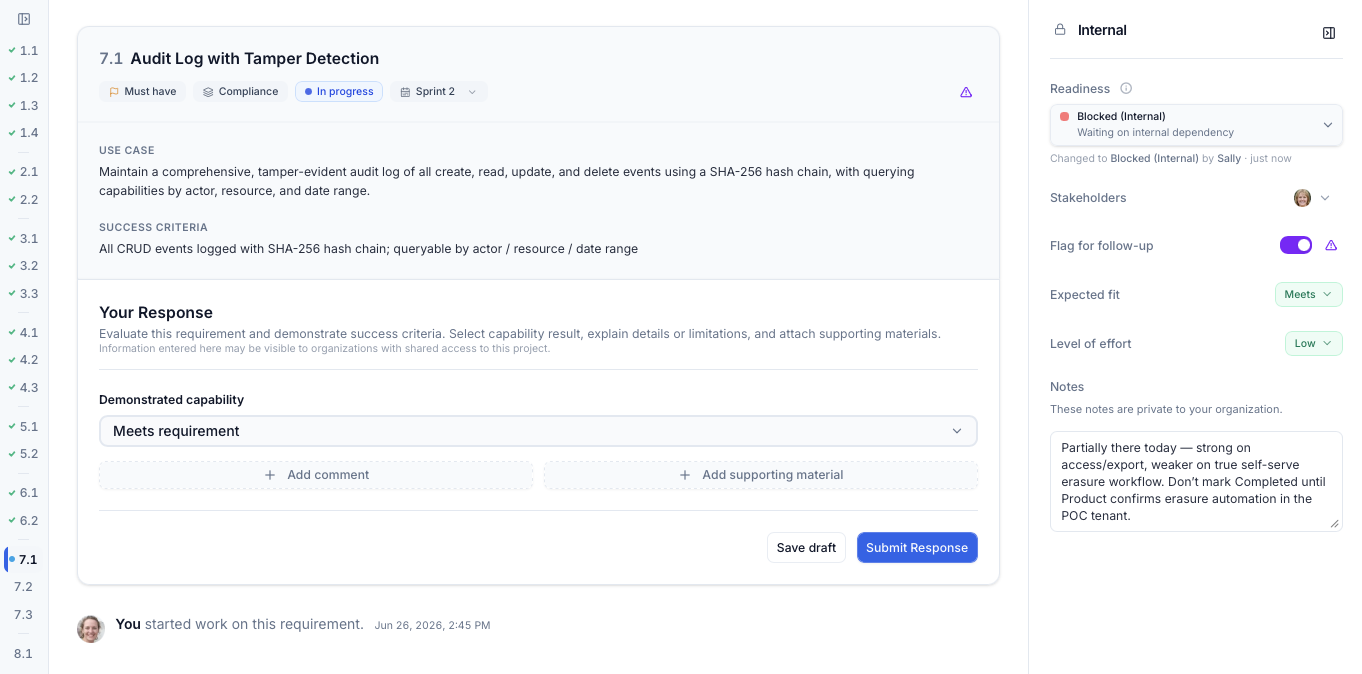Click the Your Response heading
Screen dimensions: 1362x674
(156, 313)
